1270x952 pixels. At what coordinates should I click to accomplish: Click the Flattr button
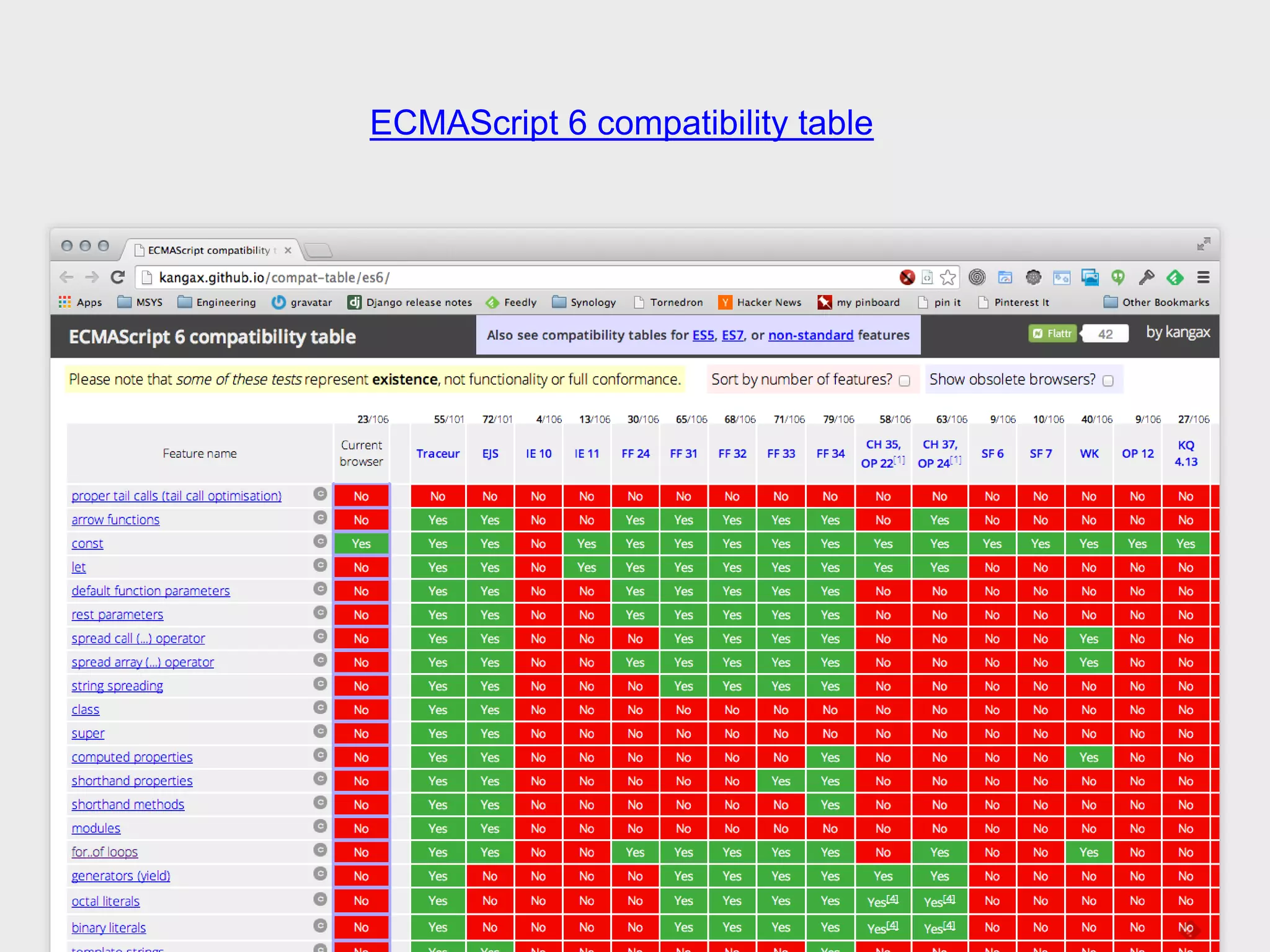pyautogui.click(x=1052, y=333)
